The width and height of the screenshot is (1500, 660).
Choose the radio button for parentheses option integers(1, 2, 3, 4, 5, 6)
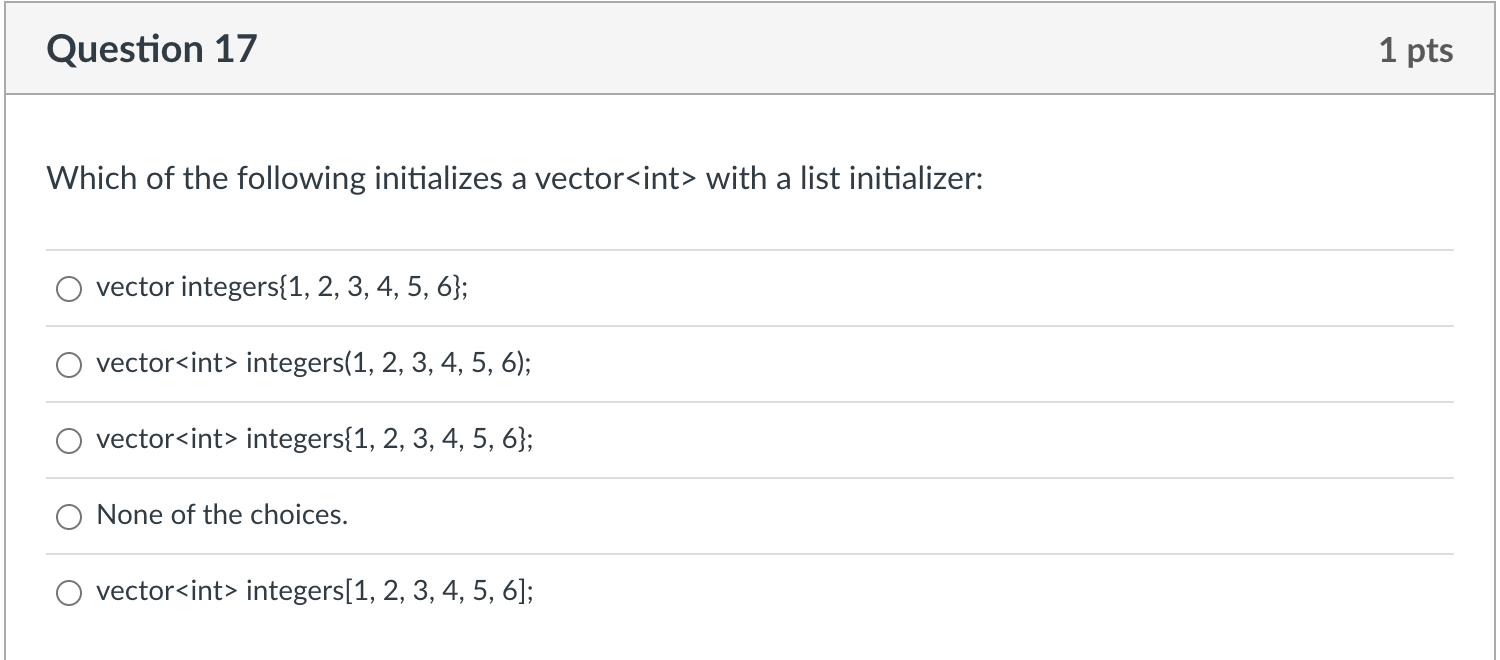coord(69,365)
